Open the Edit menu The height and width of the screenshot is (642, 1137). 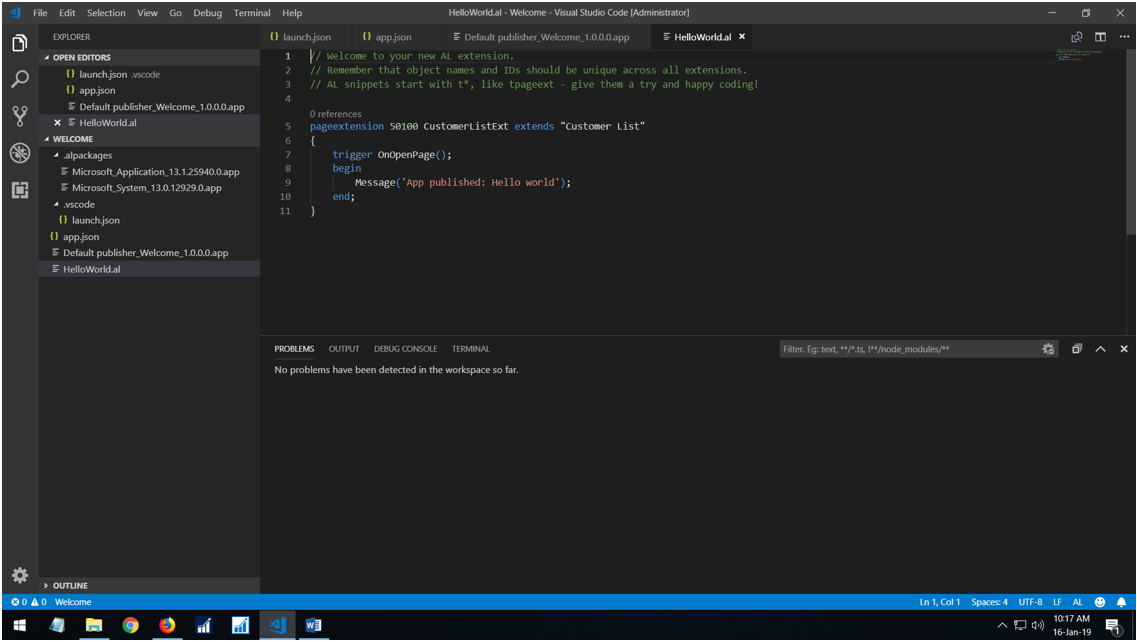[x=67, y=12]
